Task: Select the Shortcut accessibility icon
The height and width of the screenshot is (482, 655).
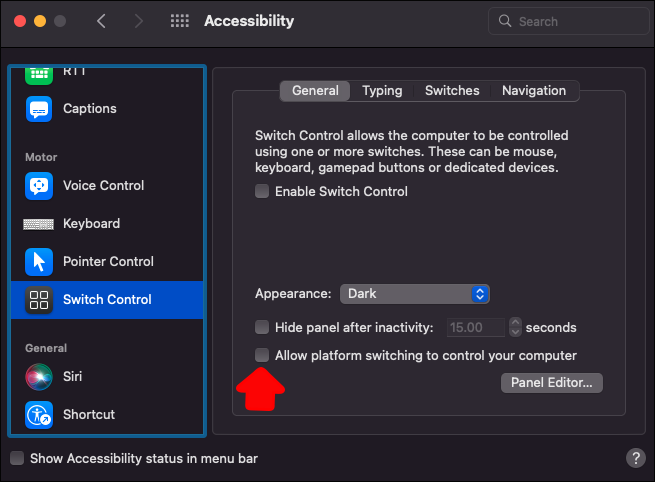Action: pyautogui.click(x=39, y=415)
